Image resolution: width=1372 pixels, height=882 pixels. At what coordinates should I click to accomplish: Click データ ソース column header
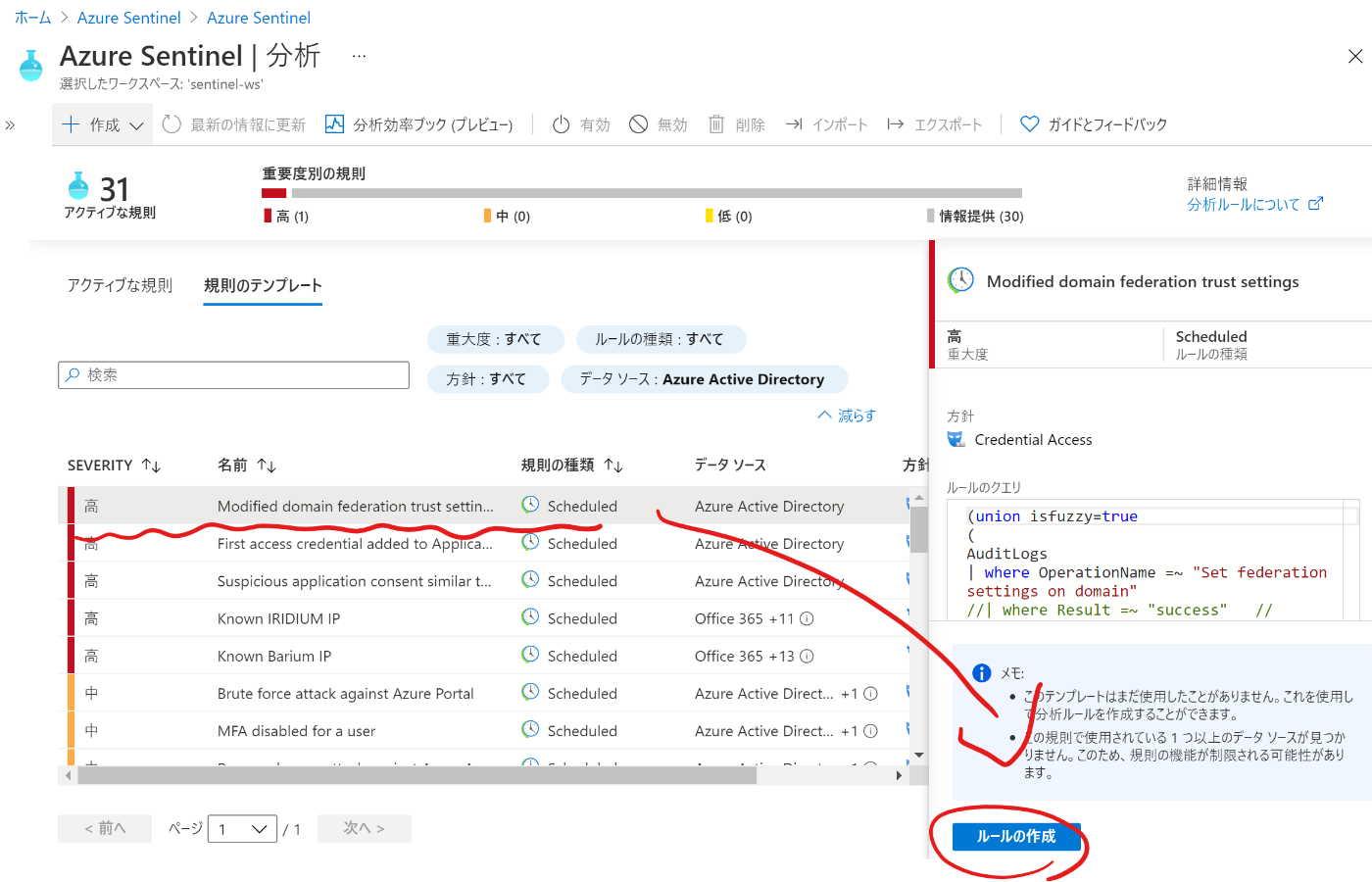(730, 465)
